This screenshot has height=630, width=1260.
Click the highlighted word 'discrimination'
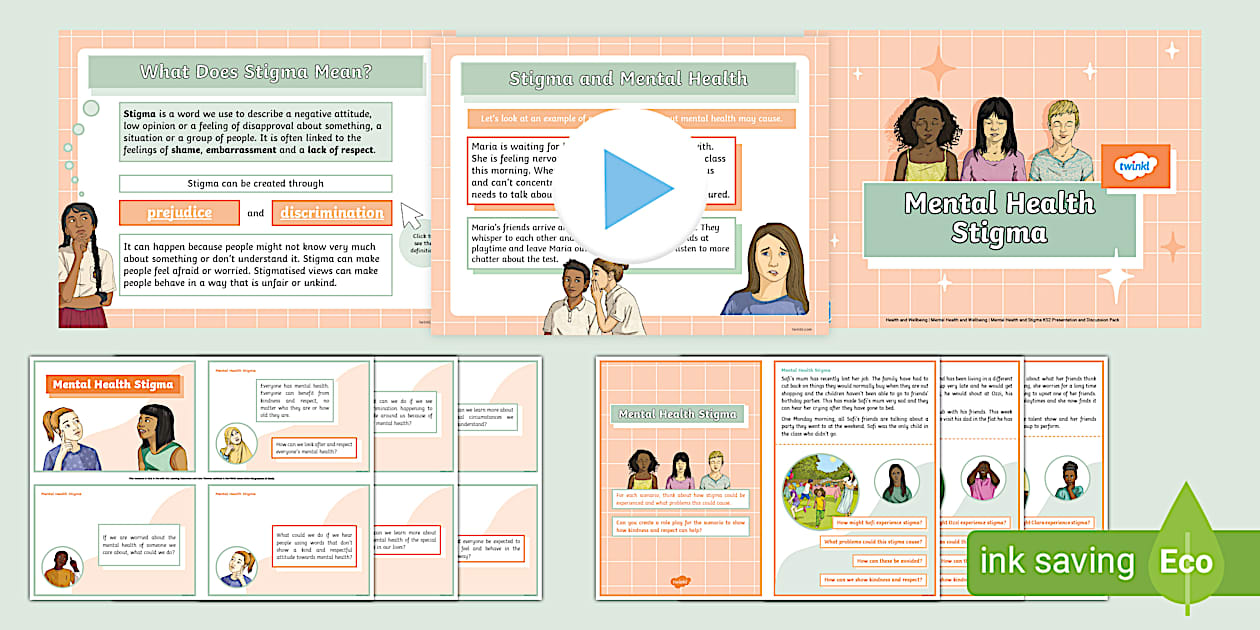pyautogui.click(x=332, y=213)
